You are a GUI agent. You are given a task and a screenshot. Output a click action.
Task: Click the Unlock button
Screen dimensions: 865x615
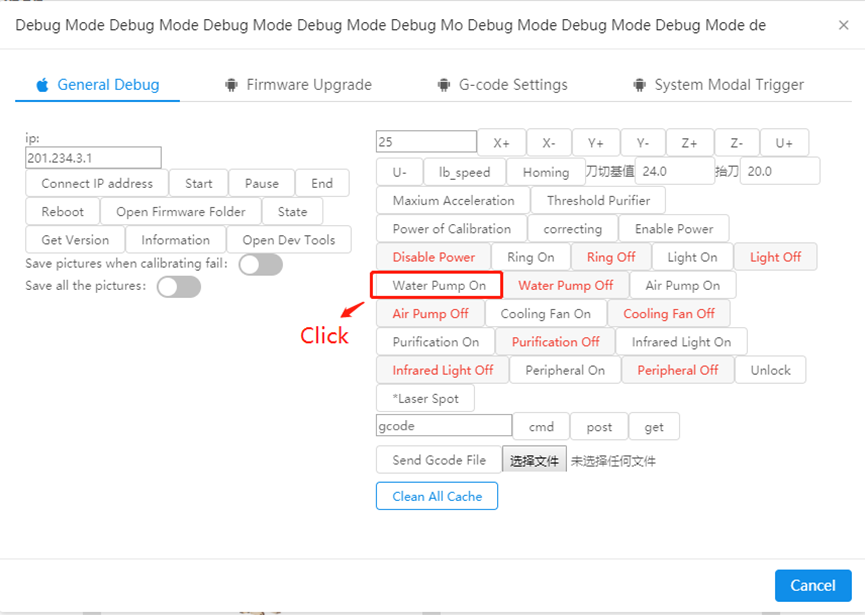(770, 369)
